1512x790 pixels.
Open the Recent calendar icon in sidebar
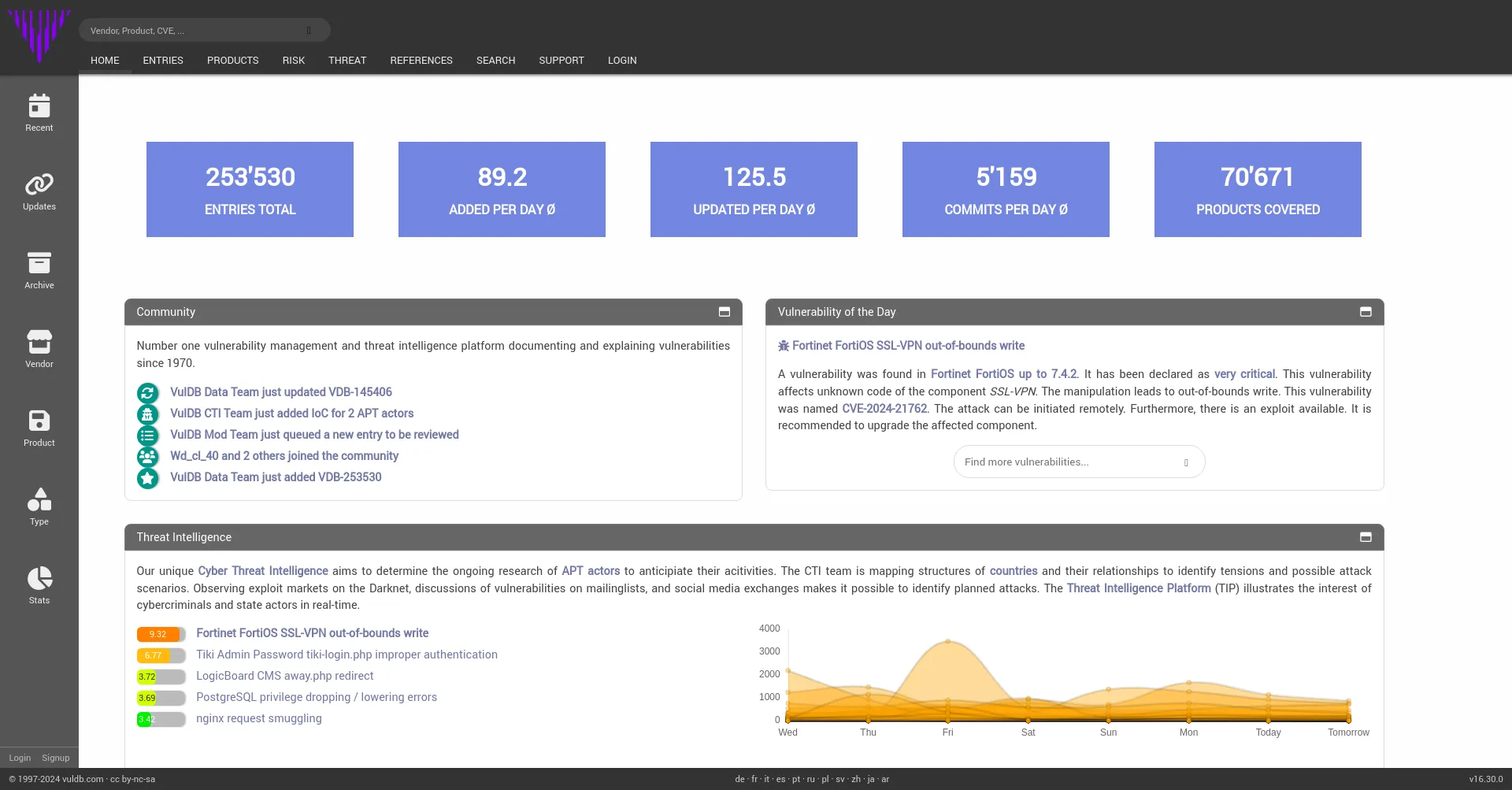(x=39, y=106)
